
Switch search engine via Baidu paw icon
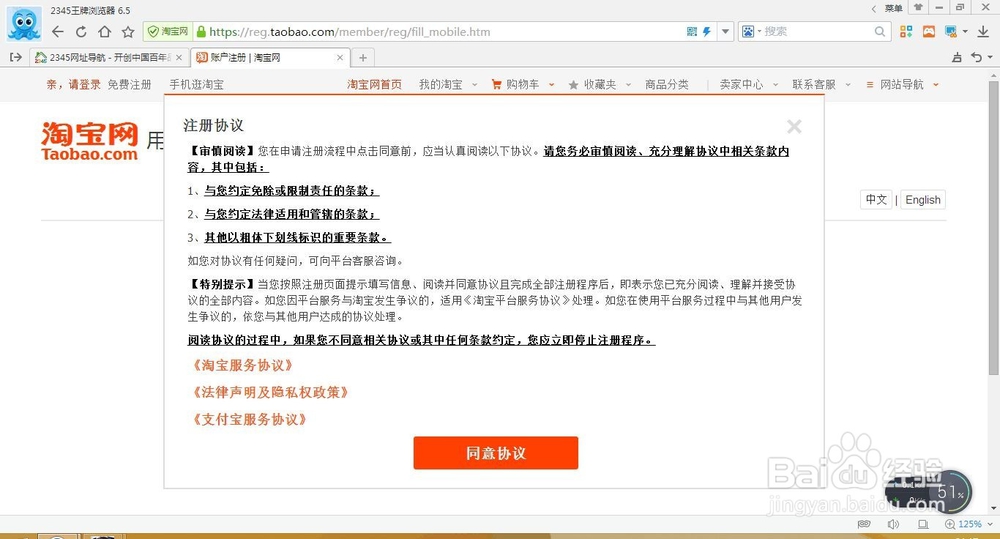pos(748,31)
